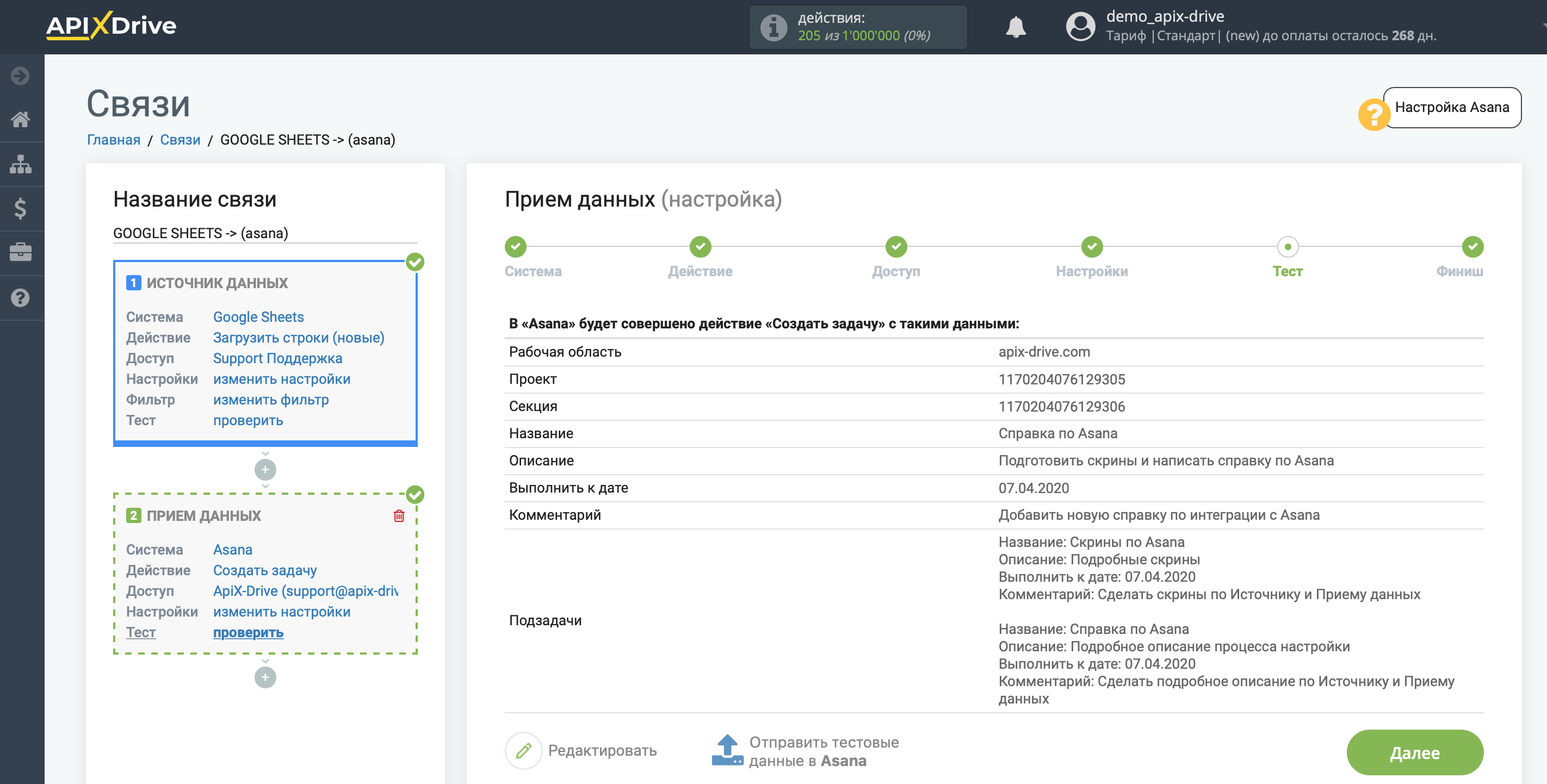Click Support Поддержка access link
Image resolution: width=1547 pixels, height=784 pixels.
277,358
